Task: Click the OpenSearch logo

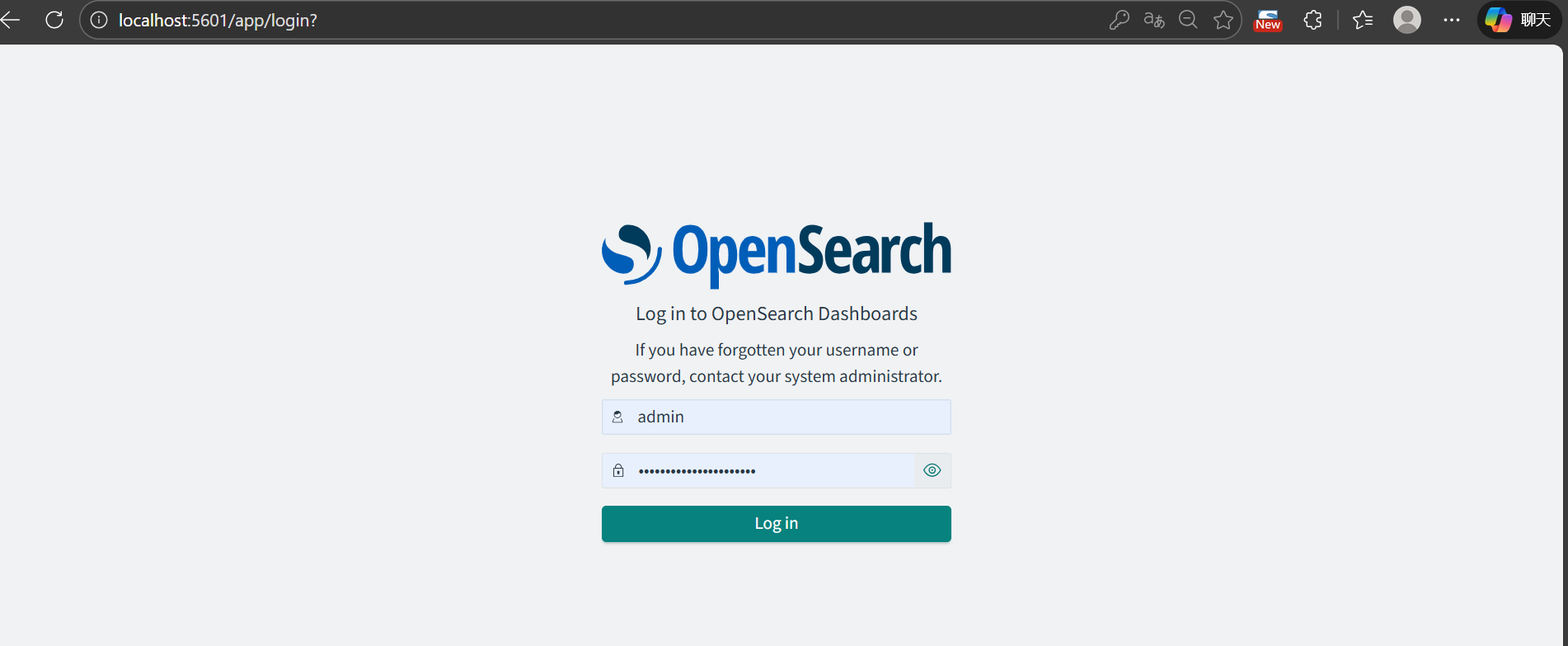Action: (x=777, y=254)
